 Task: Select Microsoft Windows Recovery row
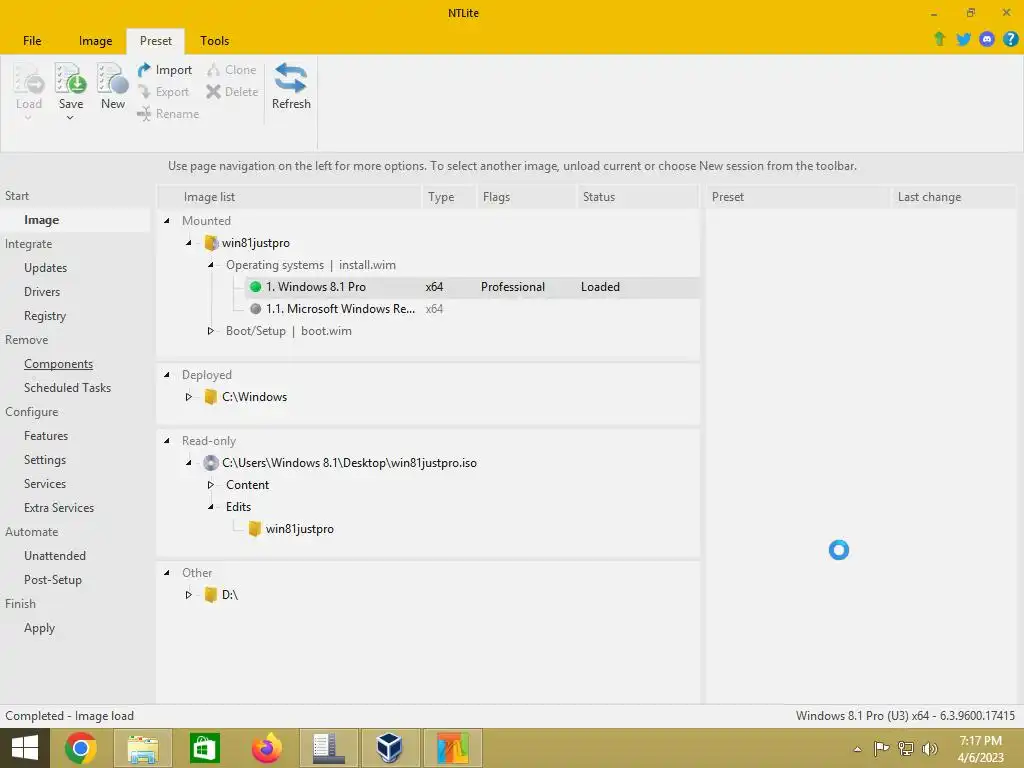[472, 309]
